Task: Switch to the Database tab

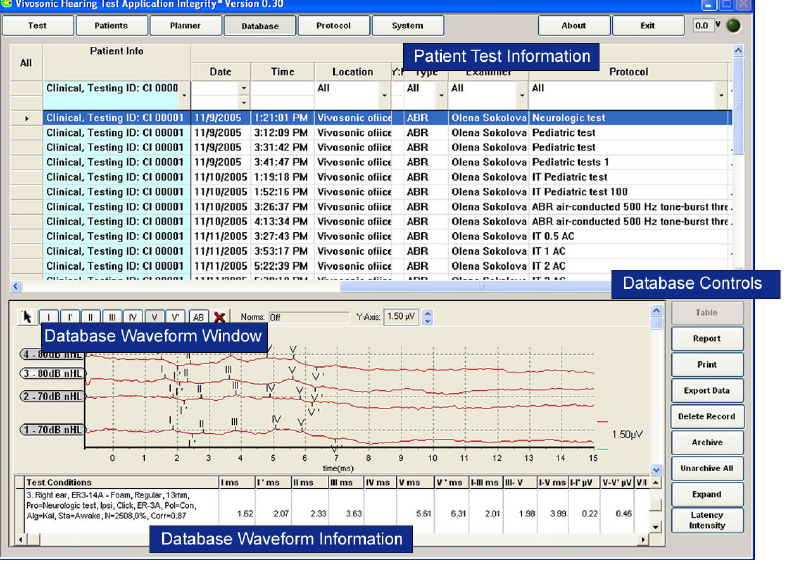Action: pyautogui.click(x=260, y=25)
